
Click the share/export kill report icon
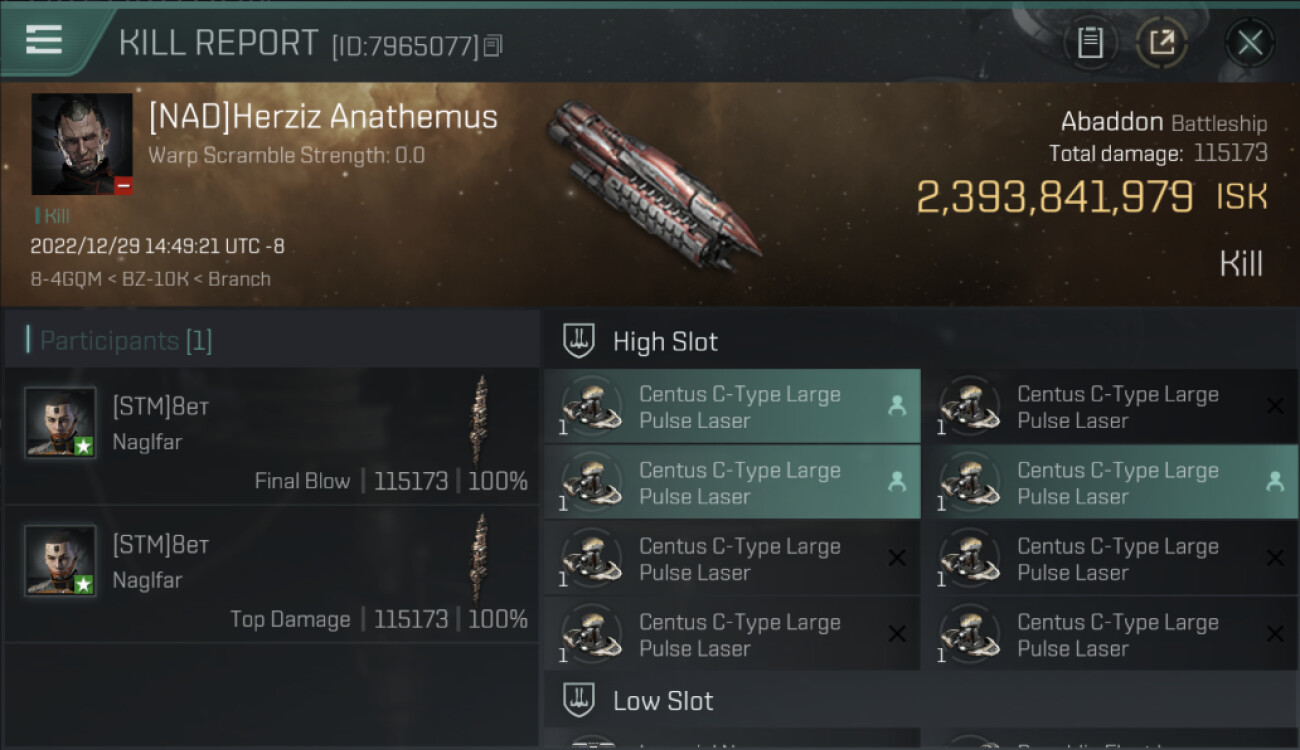1162,43
